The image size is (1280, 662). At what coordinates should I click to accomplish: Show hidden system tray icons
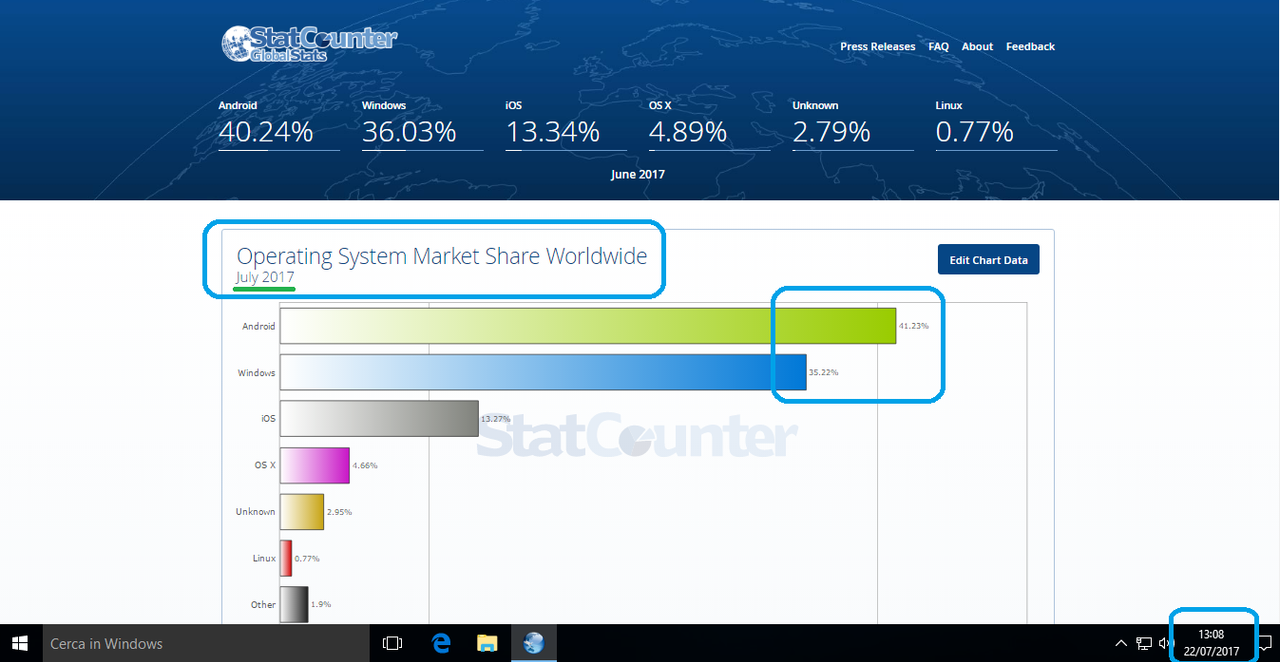click(1121, 643)
